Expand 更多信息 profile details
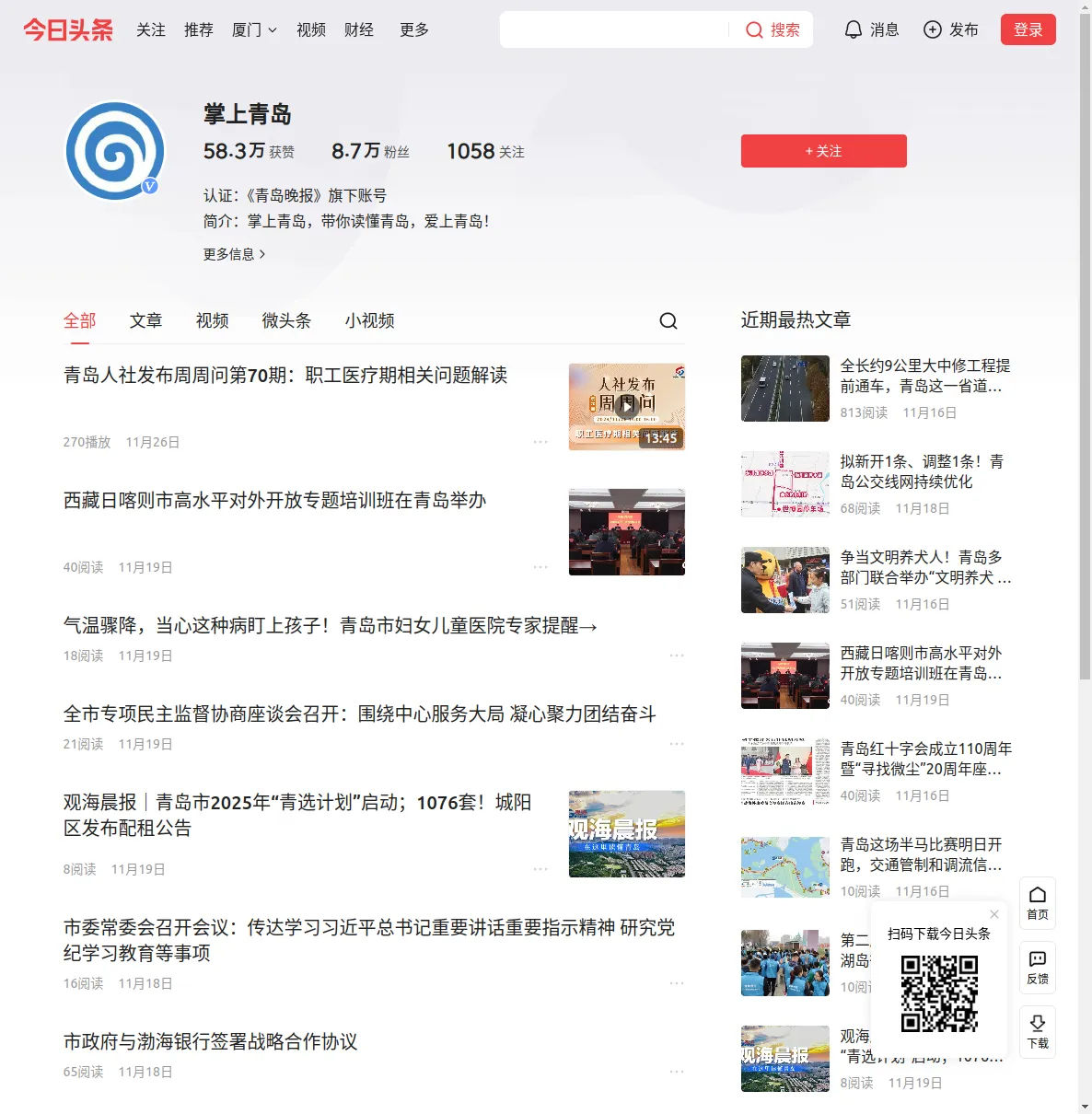This screenshot has width=1092, height=1114. click(235, 254)
